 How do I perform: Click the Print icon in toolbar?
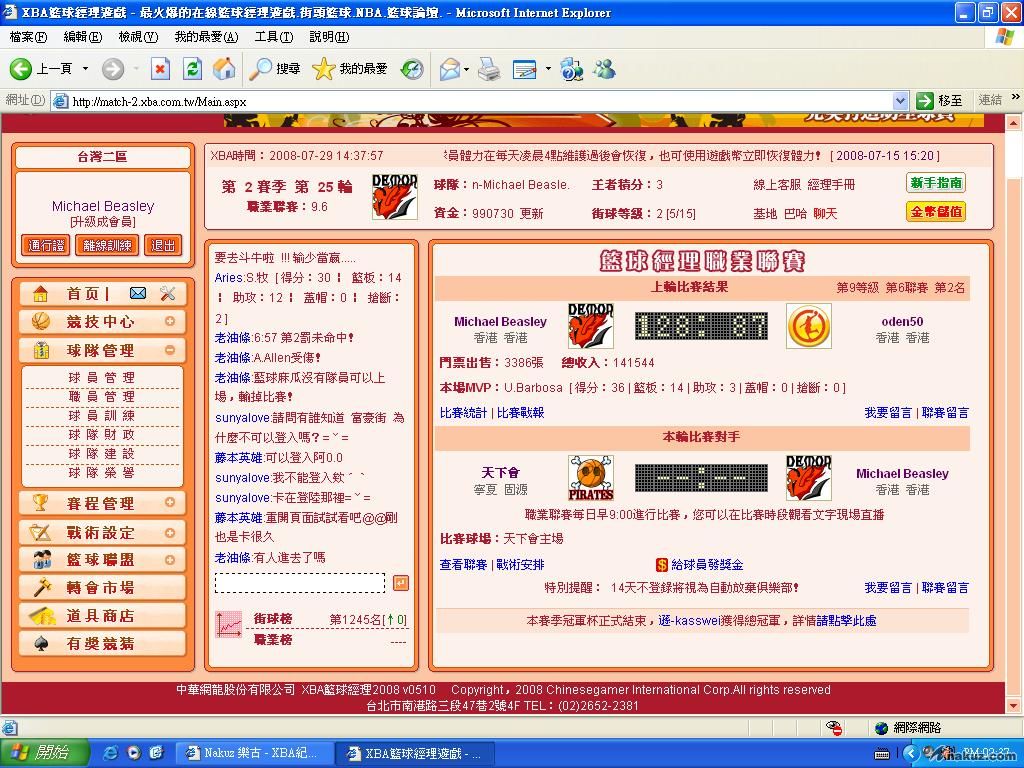click(x=489, y=69)
